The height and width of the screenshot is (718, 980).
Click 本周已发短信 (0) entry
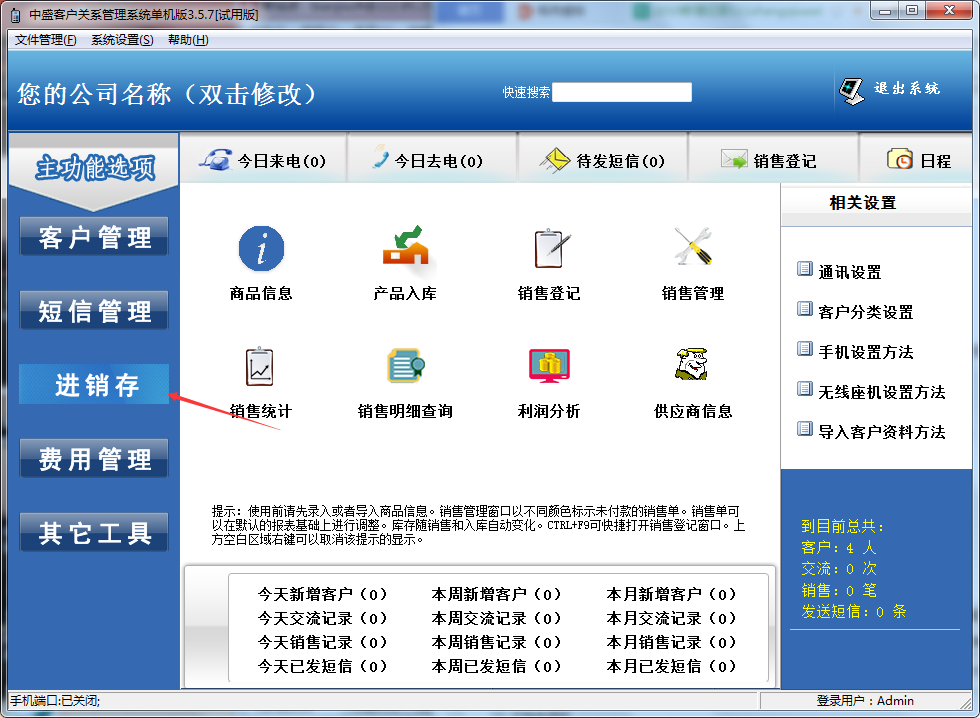[x=496, y=666]
